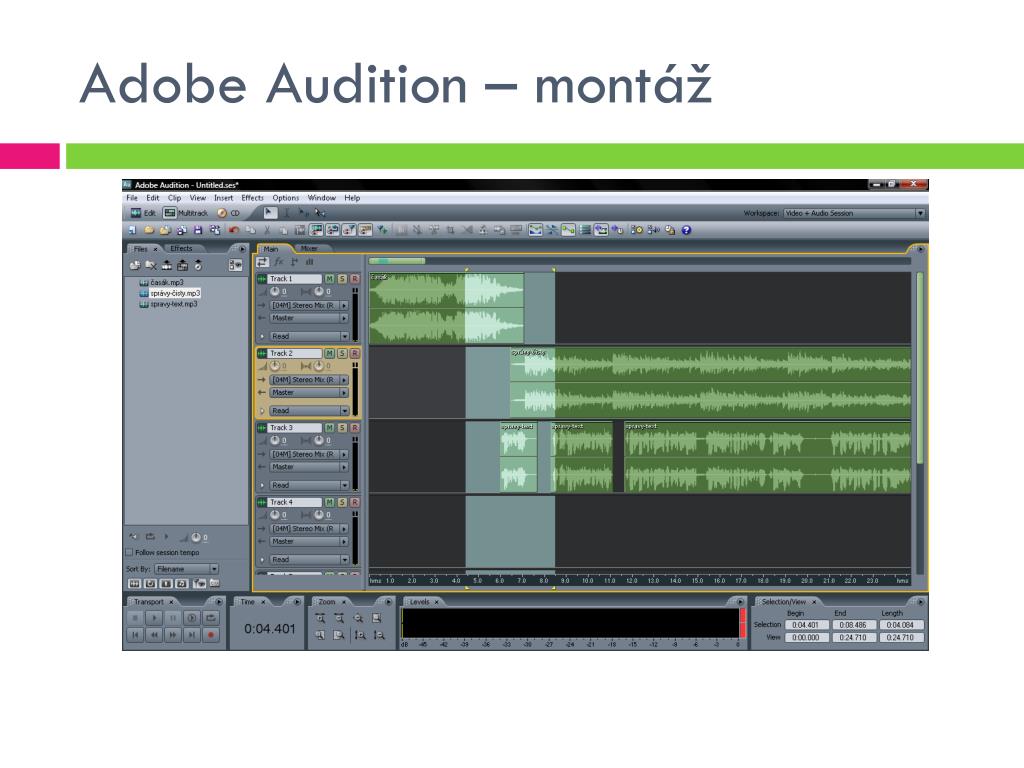Solo Track 1

[342, 279]
